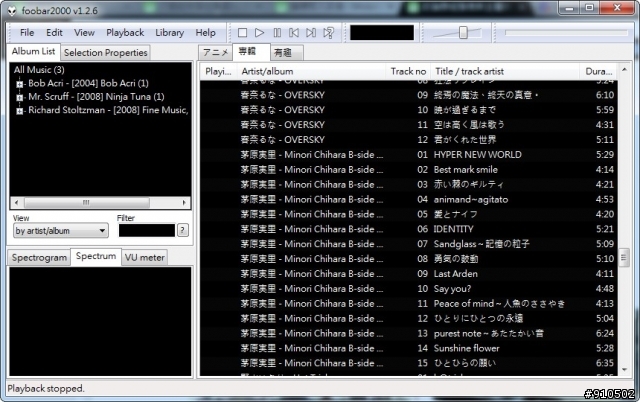Select the アニメ playlist tab
This screenshot has height=402, width=640.
pos(216,53)
